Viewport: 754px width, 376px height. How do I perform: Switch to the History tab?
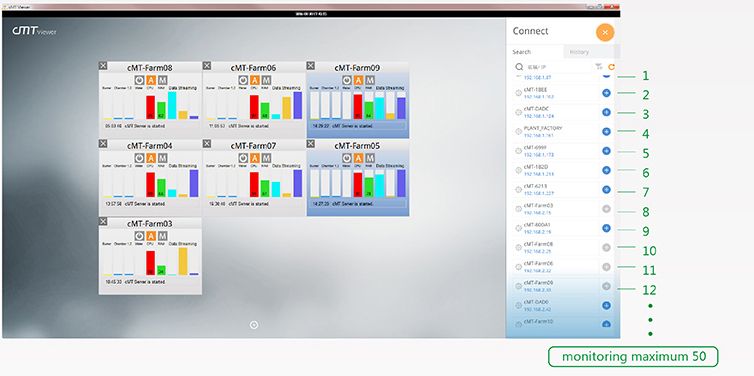click(578, 52)
